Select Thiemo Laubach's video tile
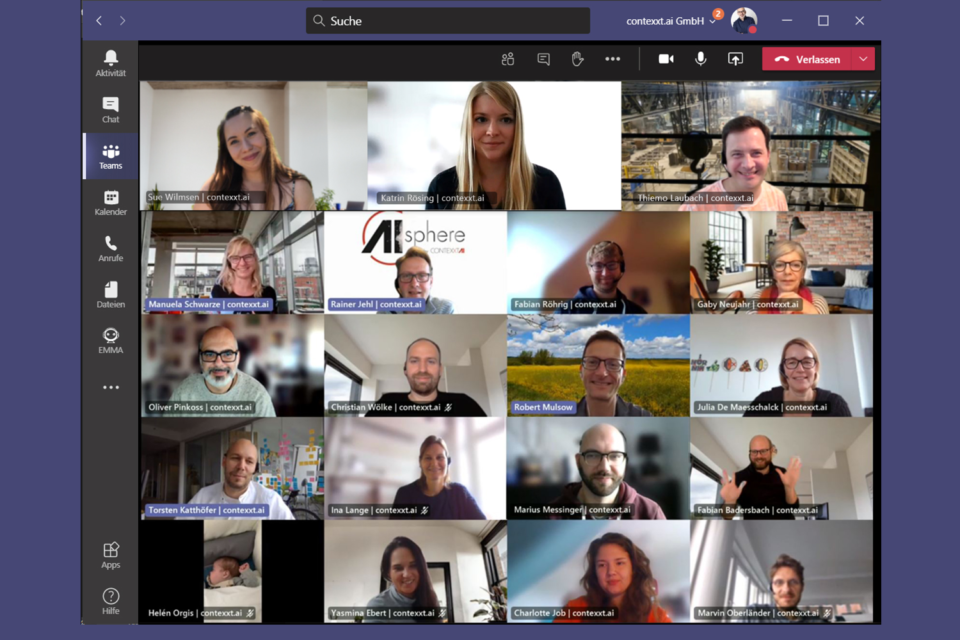This screenshot has width=960, height=640. [751, 146]
